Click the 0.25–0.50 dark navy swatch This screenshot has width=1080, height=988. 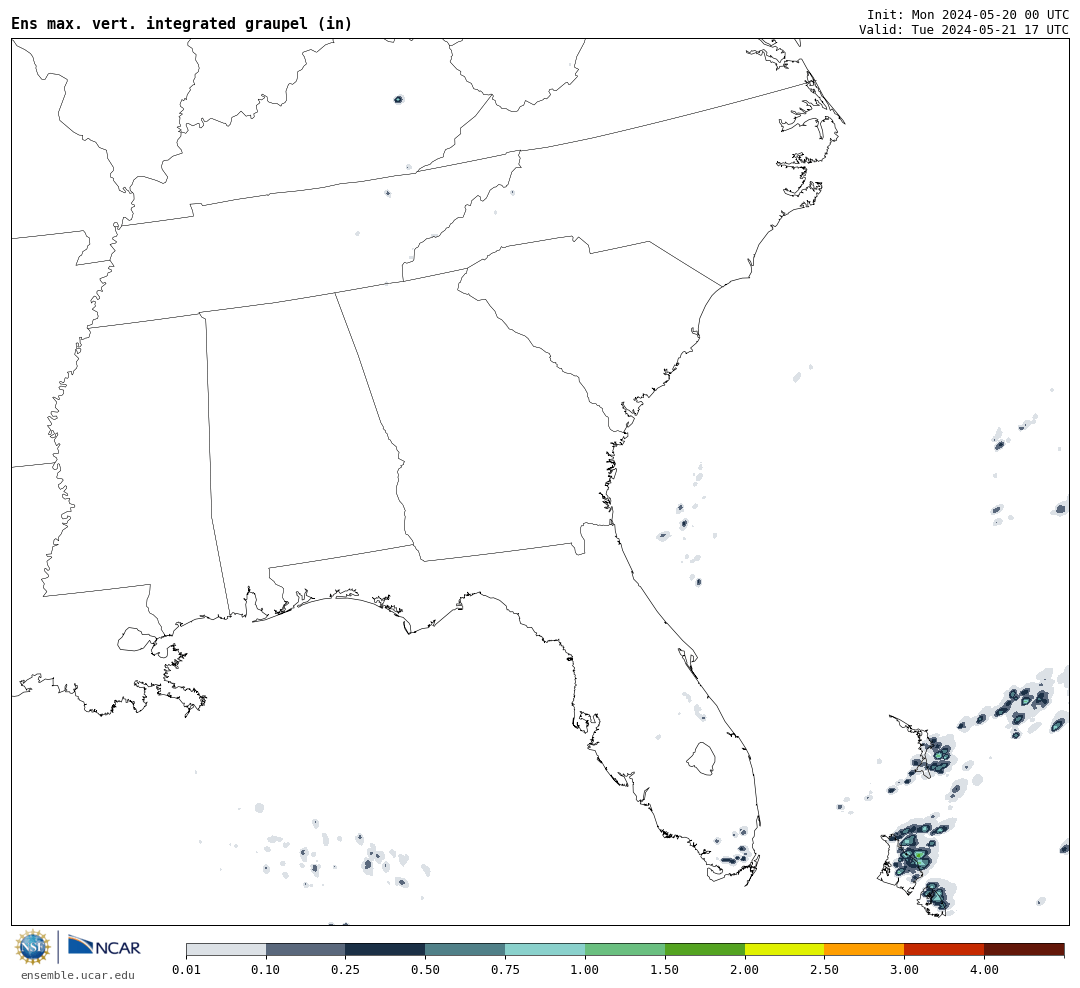pyautogui.click(x=385, y=949)
